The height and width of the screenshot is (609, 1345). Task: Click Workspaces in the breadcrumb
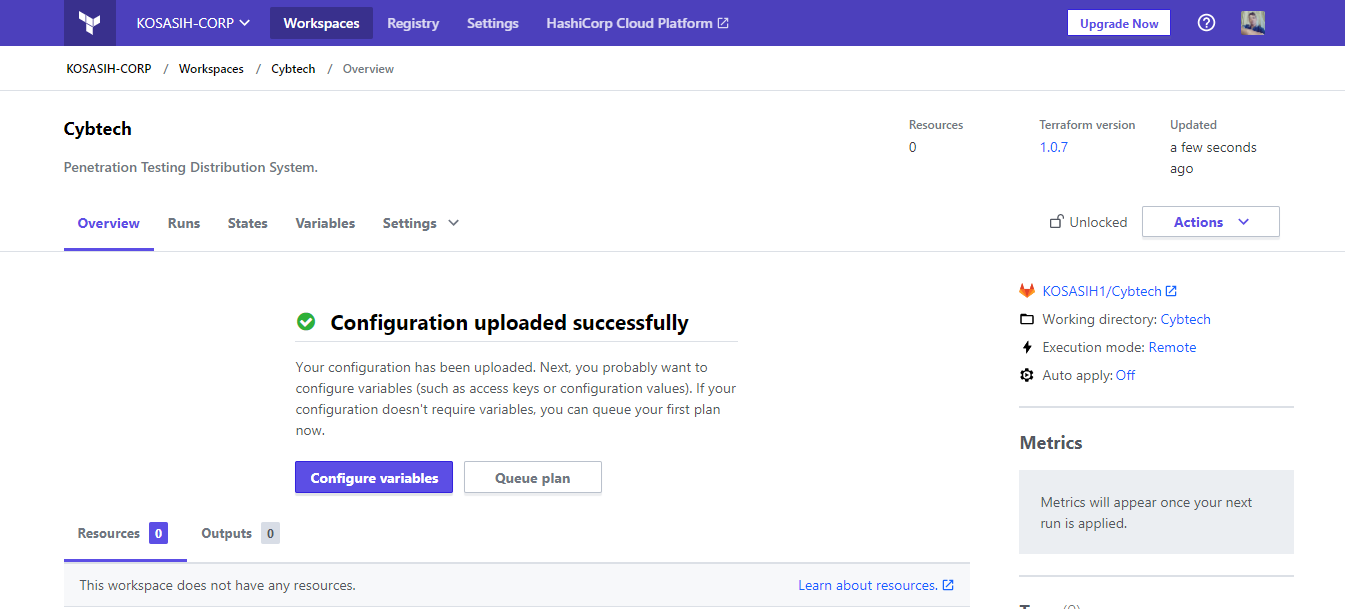[211, 69]
